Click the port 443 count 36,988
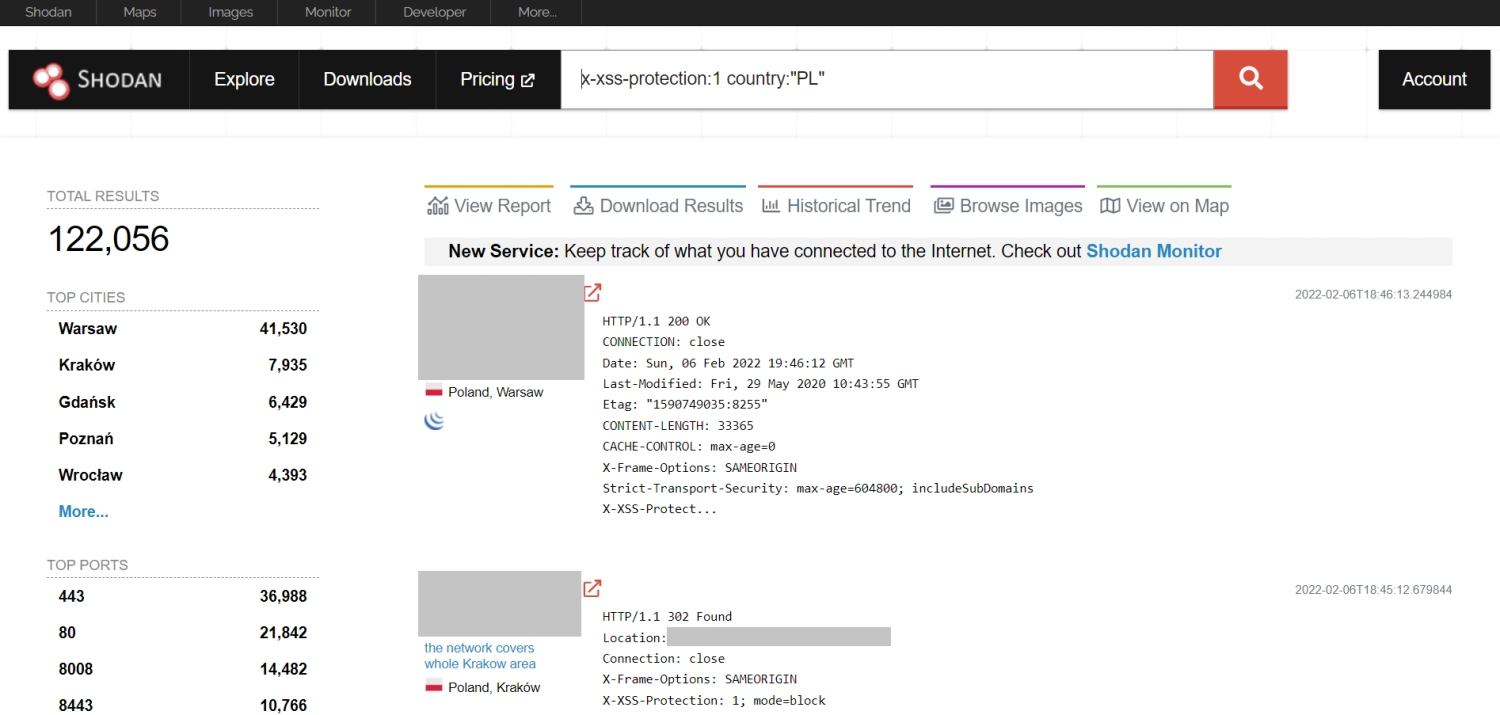 (283, 596)
